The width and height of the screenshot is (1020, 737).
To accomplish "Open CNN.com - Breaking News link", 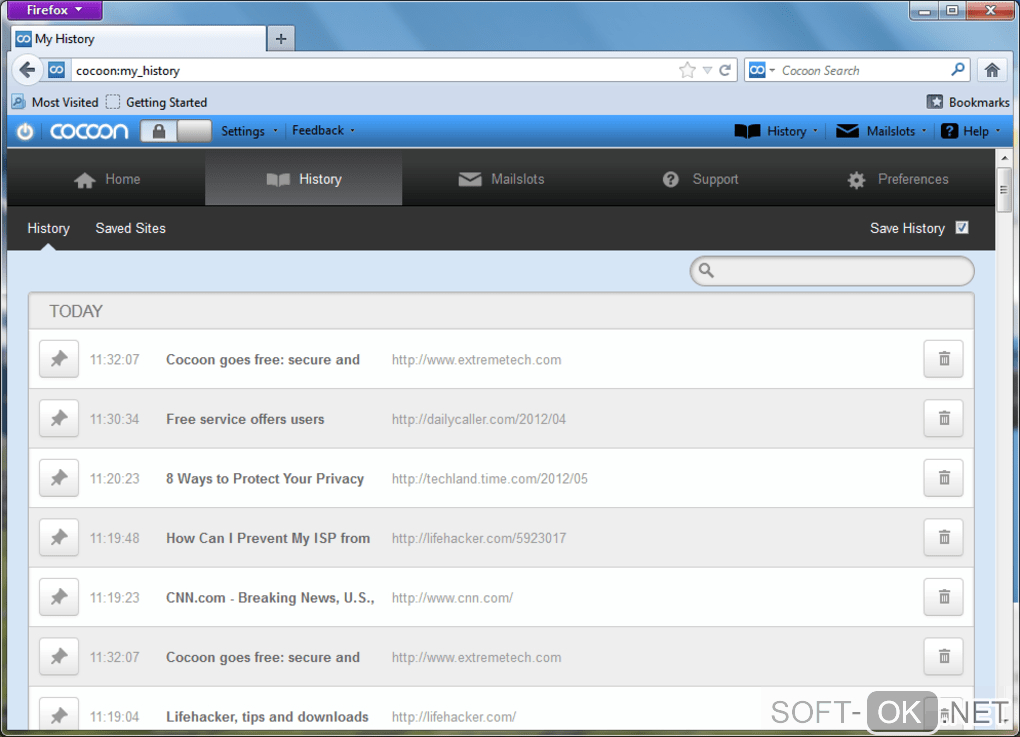I will pyautogui.click(x=270, y=598).
